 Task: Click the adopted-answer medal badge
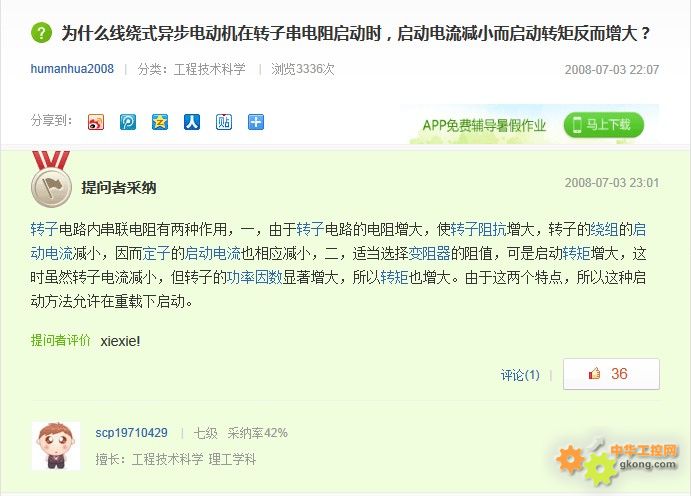coord(51,179)
